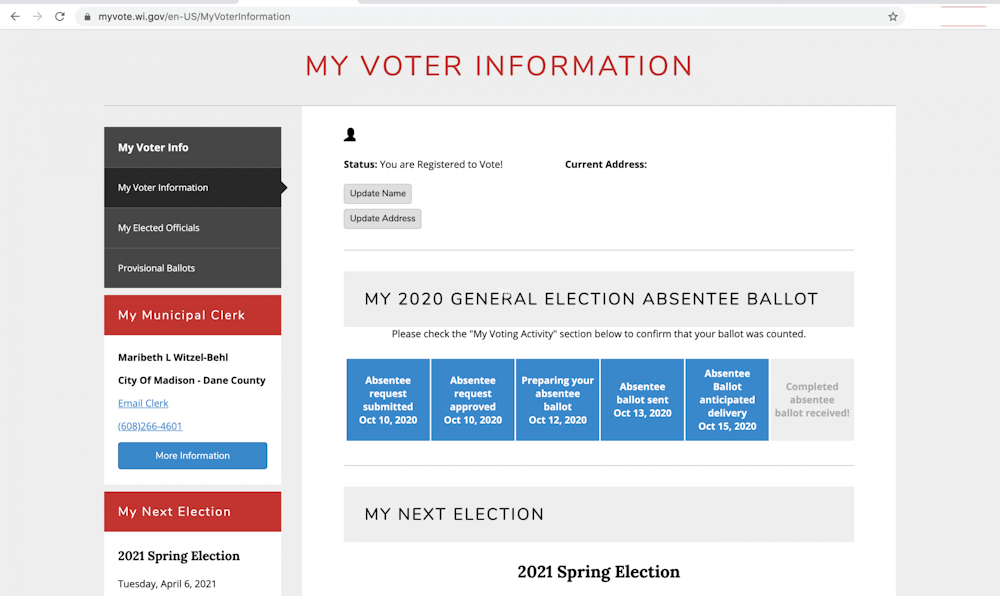Click the browser back arrow
This screenshot has width=1000, height=596.
pyautogui.click(x=15, y=17)
